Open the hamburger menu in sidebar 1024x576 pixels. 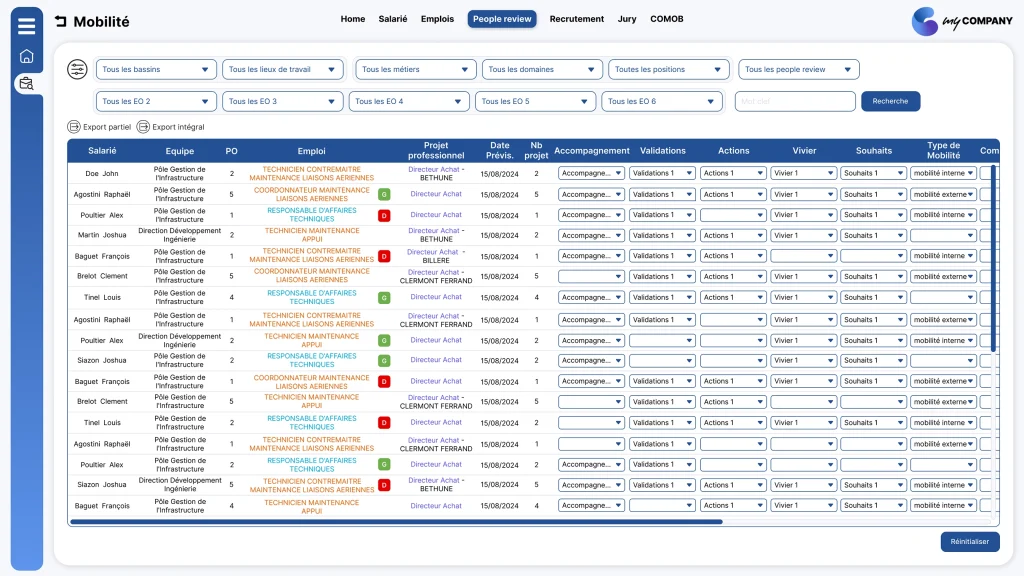click(x=27, y=26)
